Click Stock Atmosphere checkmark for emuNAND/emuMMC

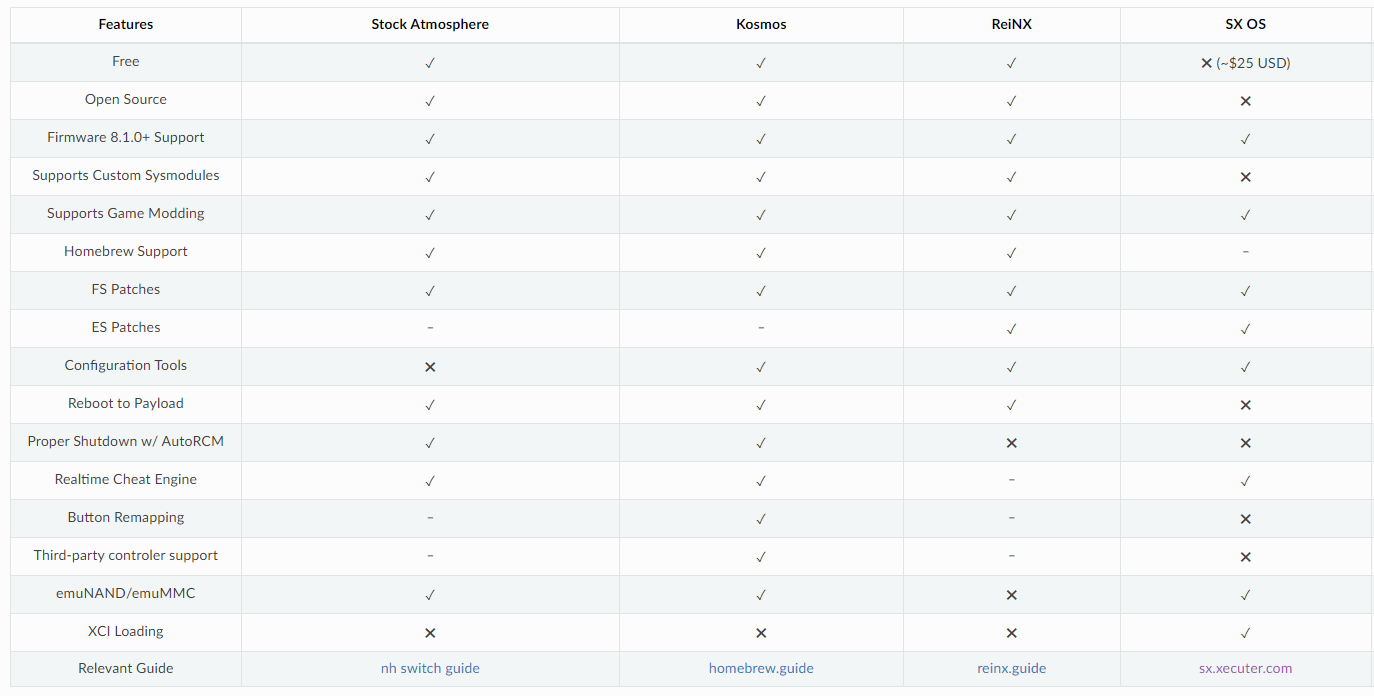430,595
